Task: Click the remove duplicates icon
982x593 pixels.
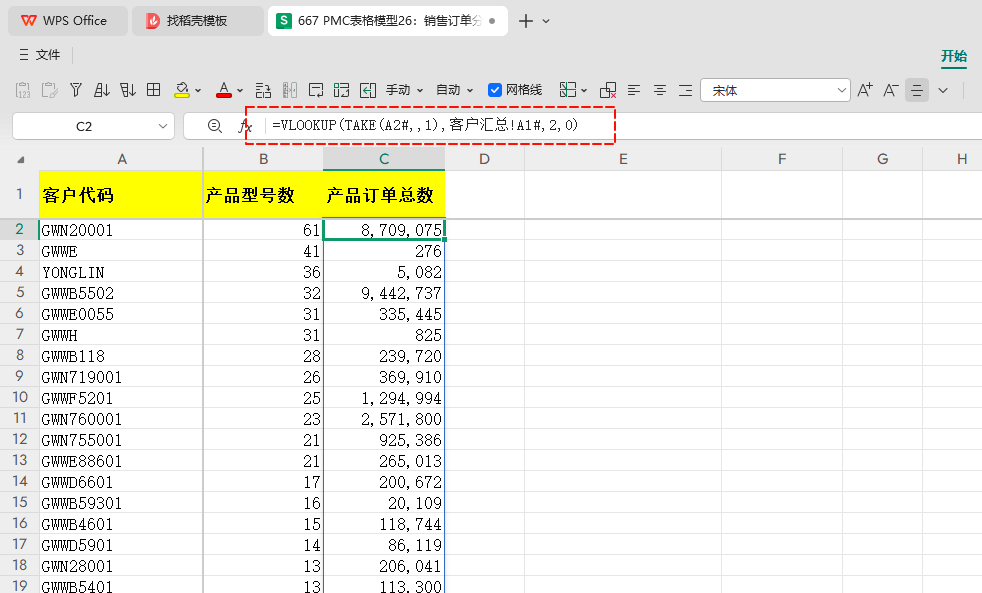Action: 607,90
